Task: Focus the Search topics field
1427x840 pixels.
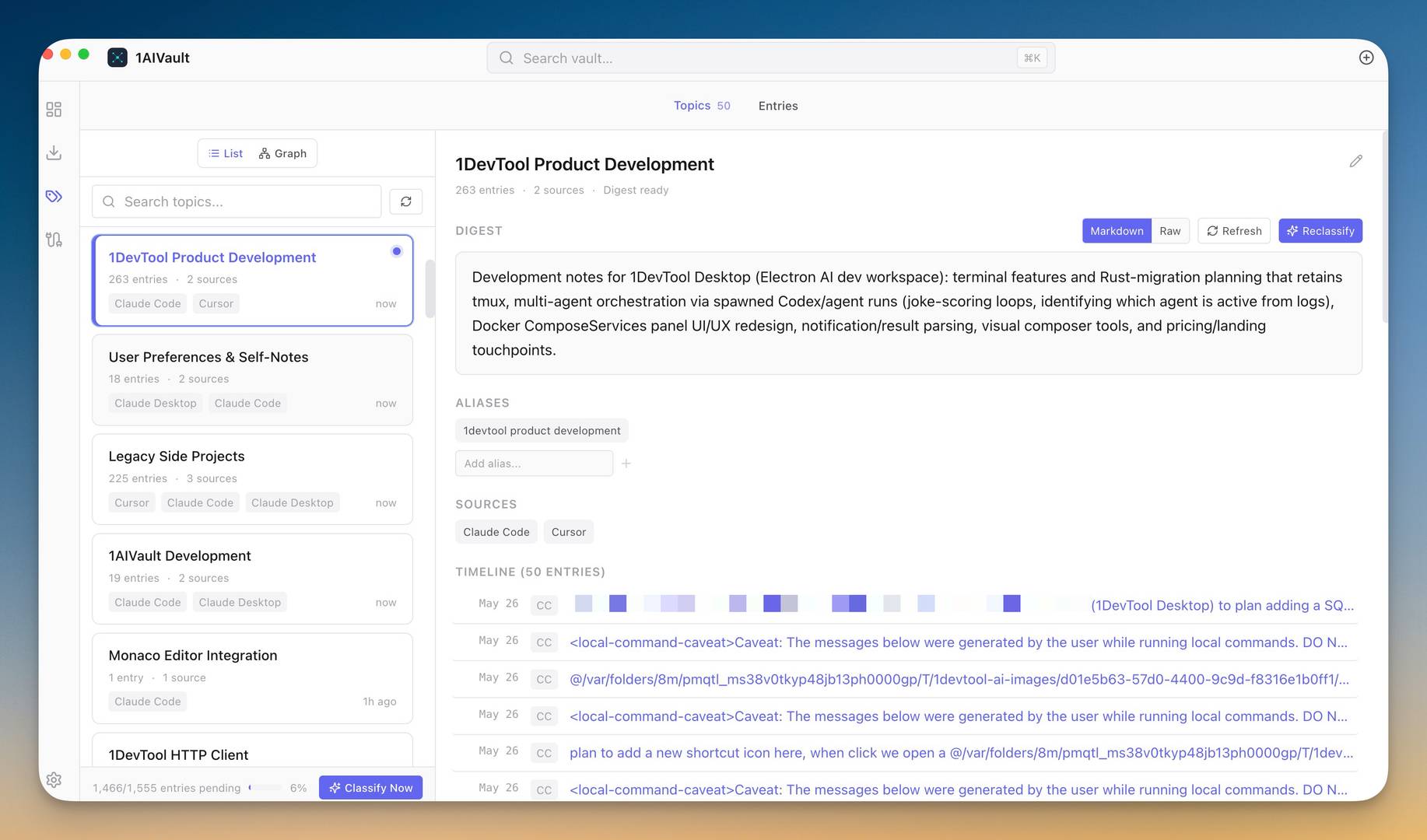Action: click(237, 201)
